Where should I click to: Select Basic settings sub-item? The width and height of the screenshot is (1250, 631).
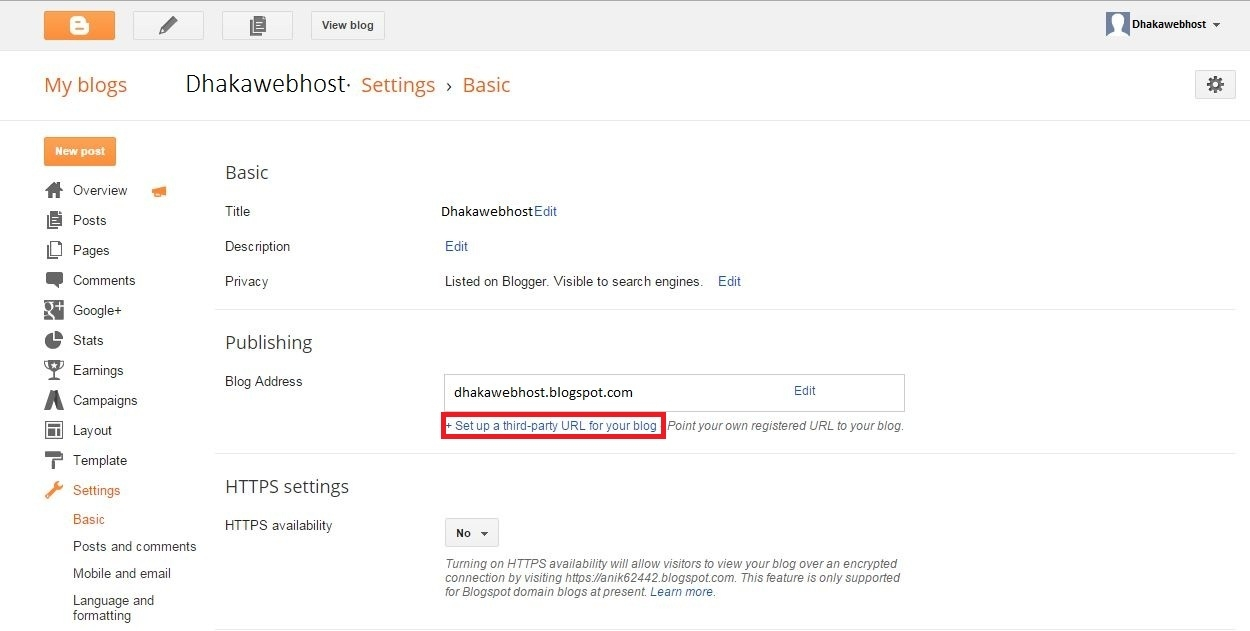[x=89, y=519]
